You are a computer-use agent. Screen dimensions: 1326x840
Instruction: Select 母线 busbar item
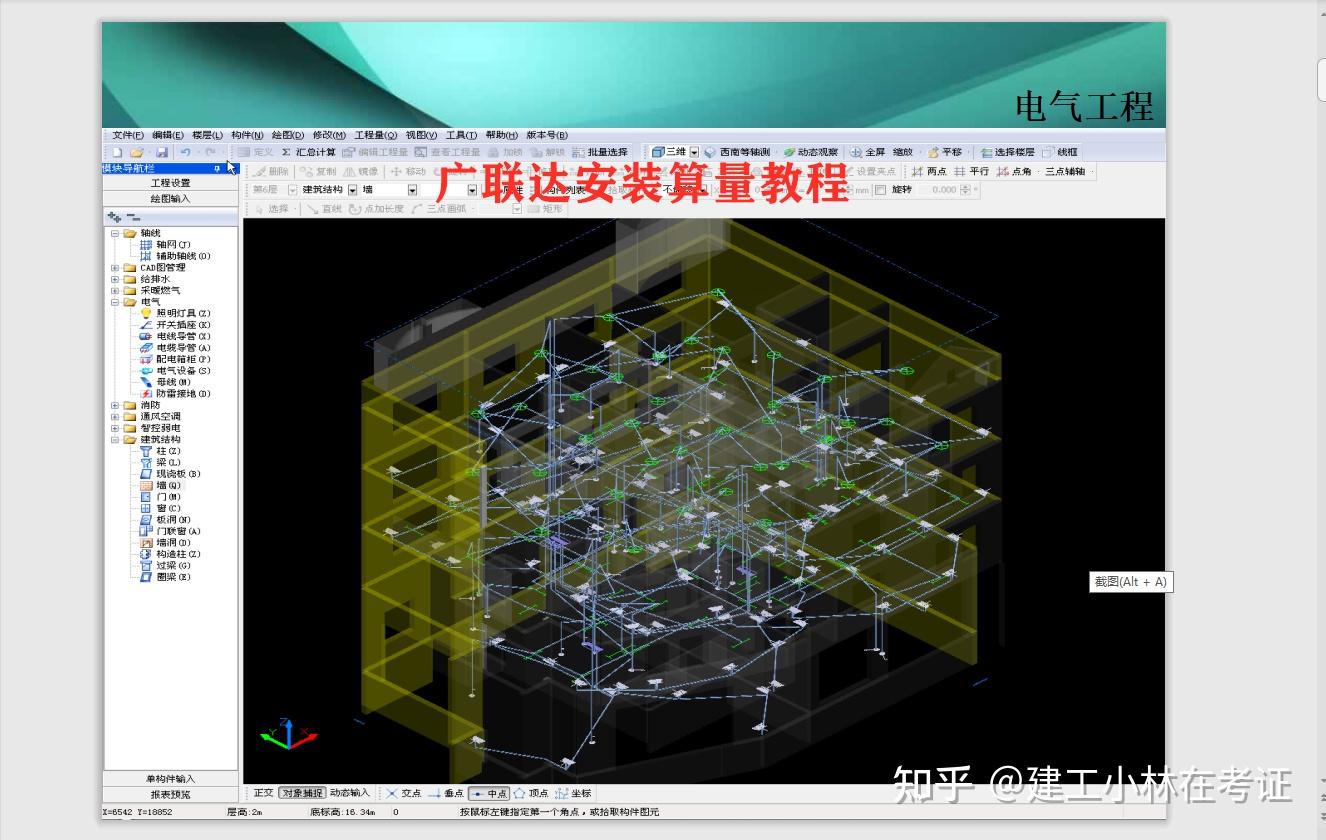click(x=165, y=382)
